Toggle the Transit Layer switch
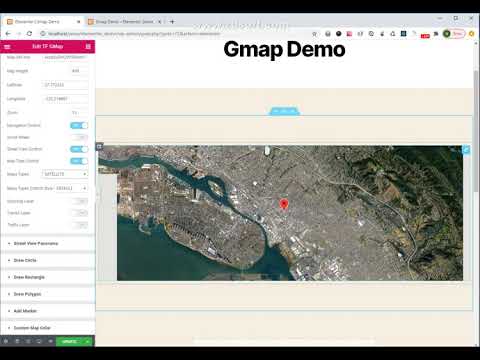Viewport: 480px width, 360px height. tap(79, 213)
